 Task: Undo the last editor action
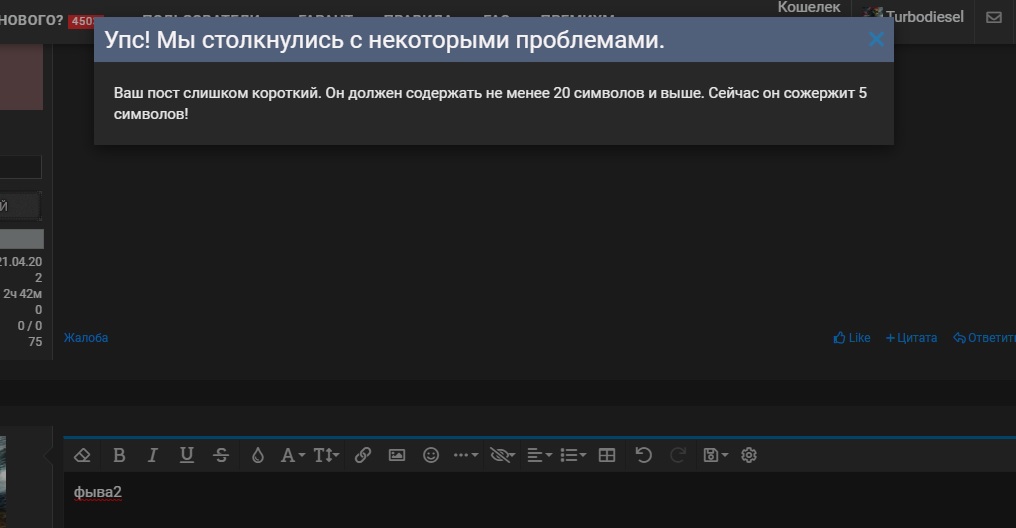643,455
